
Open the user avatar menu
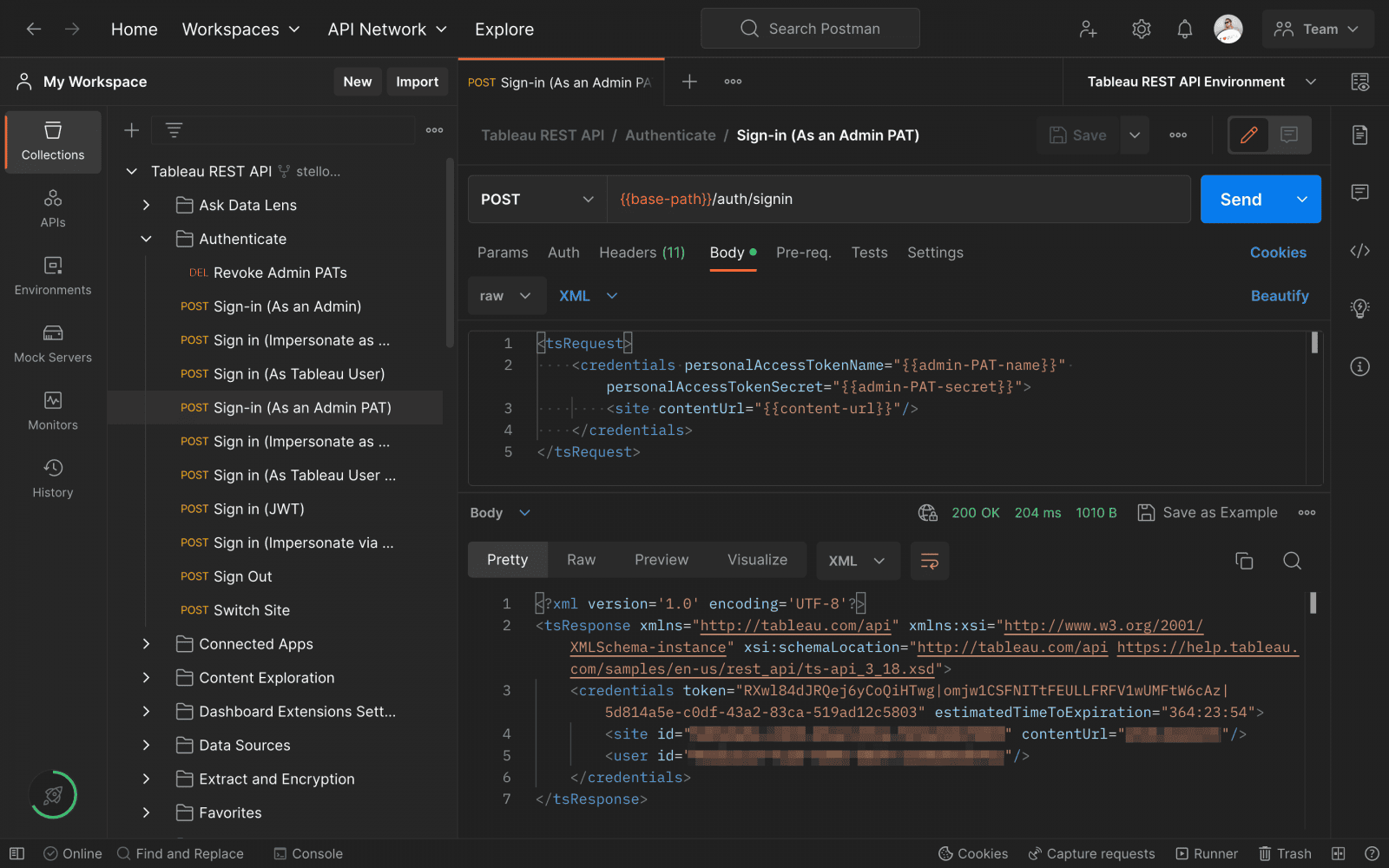pyautogui.click(x=1228, y=29)
